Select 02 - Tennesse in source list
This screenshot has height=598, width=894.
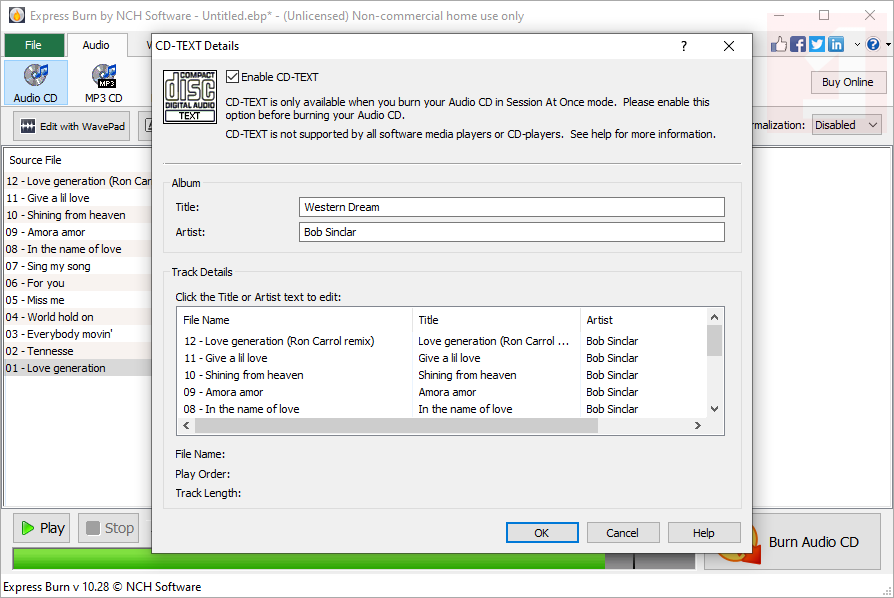tap(78, 351)
